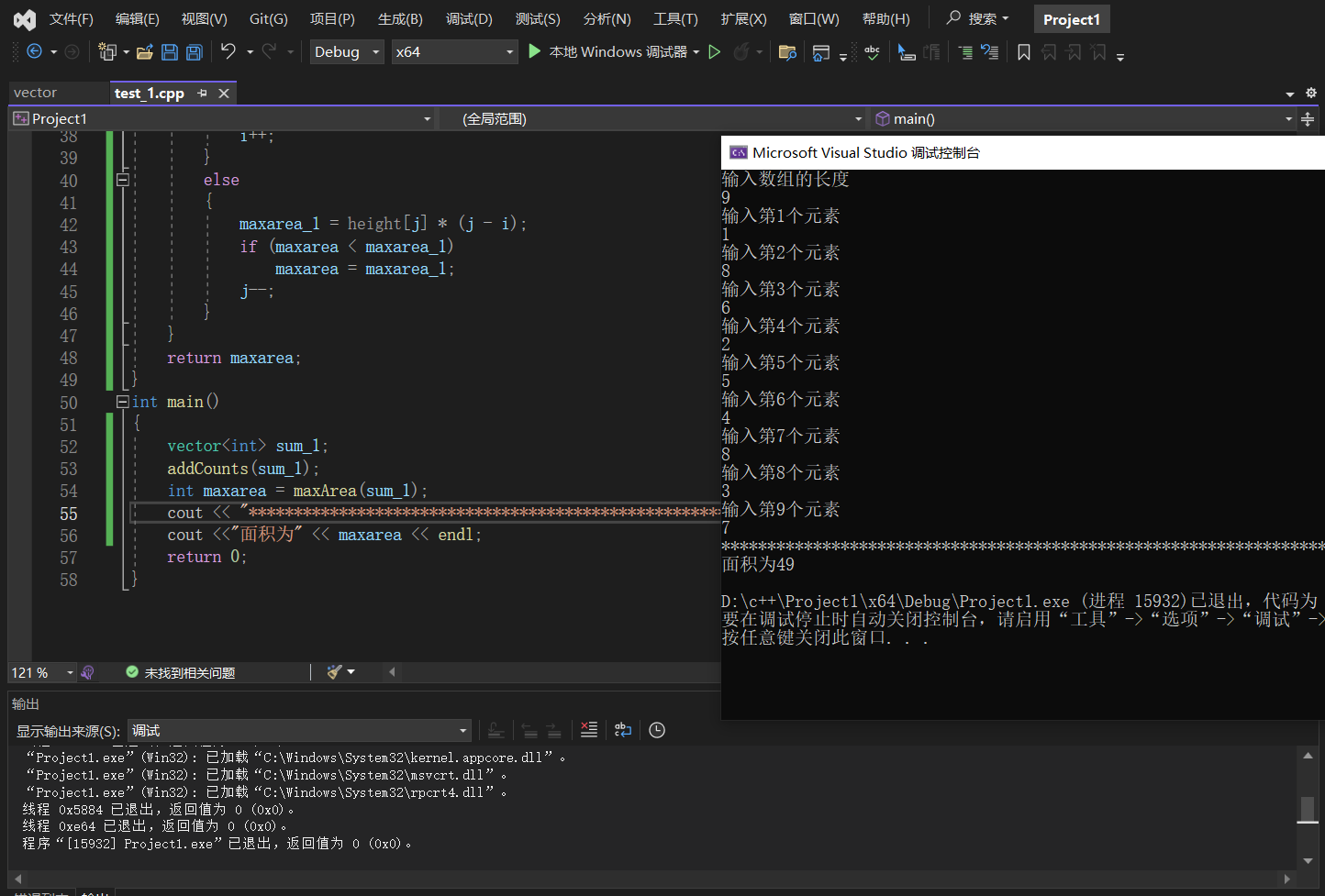
Task: Click the clock icon in the output toolbar
Action: pyautogui.click(x=657, y=730)
